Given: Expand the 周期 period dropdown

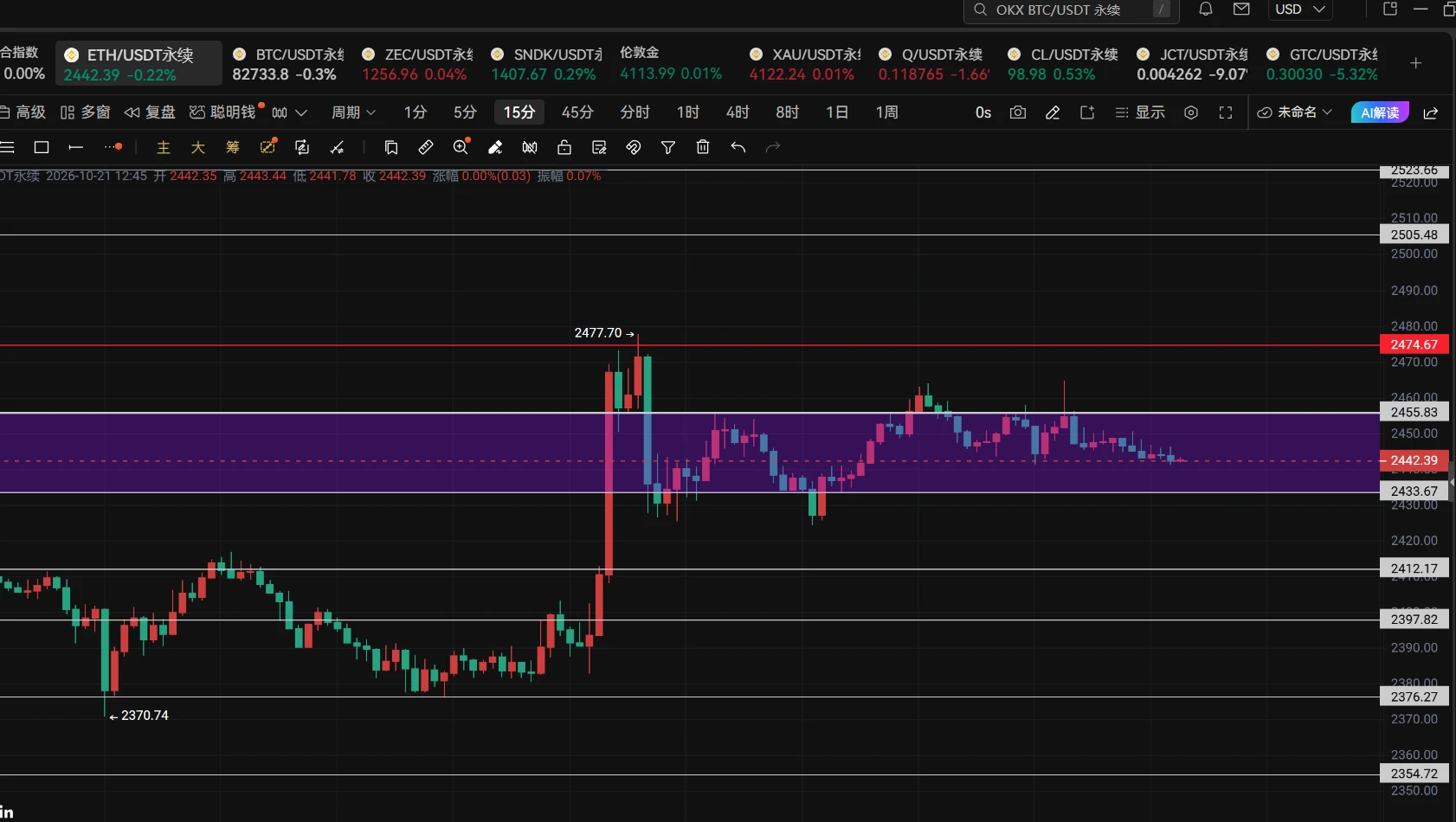Looking at the screenshot, I should click(353, 112).
